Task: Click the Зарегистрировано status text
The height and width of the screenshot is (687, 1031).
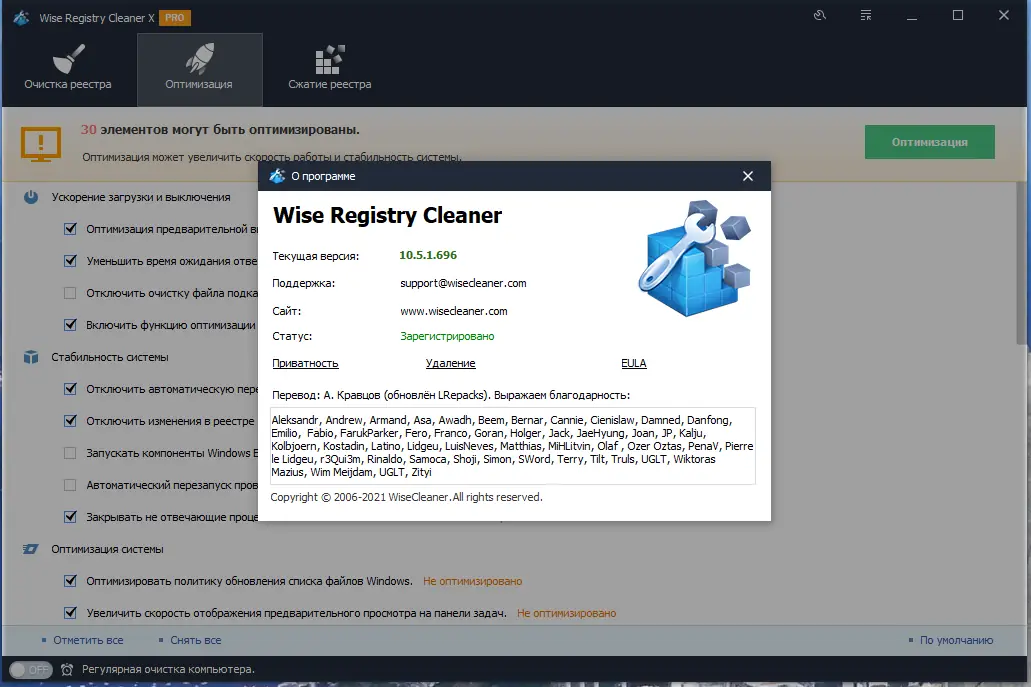Action: coord(447,336)
